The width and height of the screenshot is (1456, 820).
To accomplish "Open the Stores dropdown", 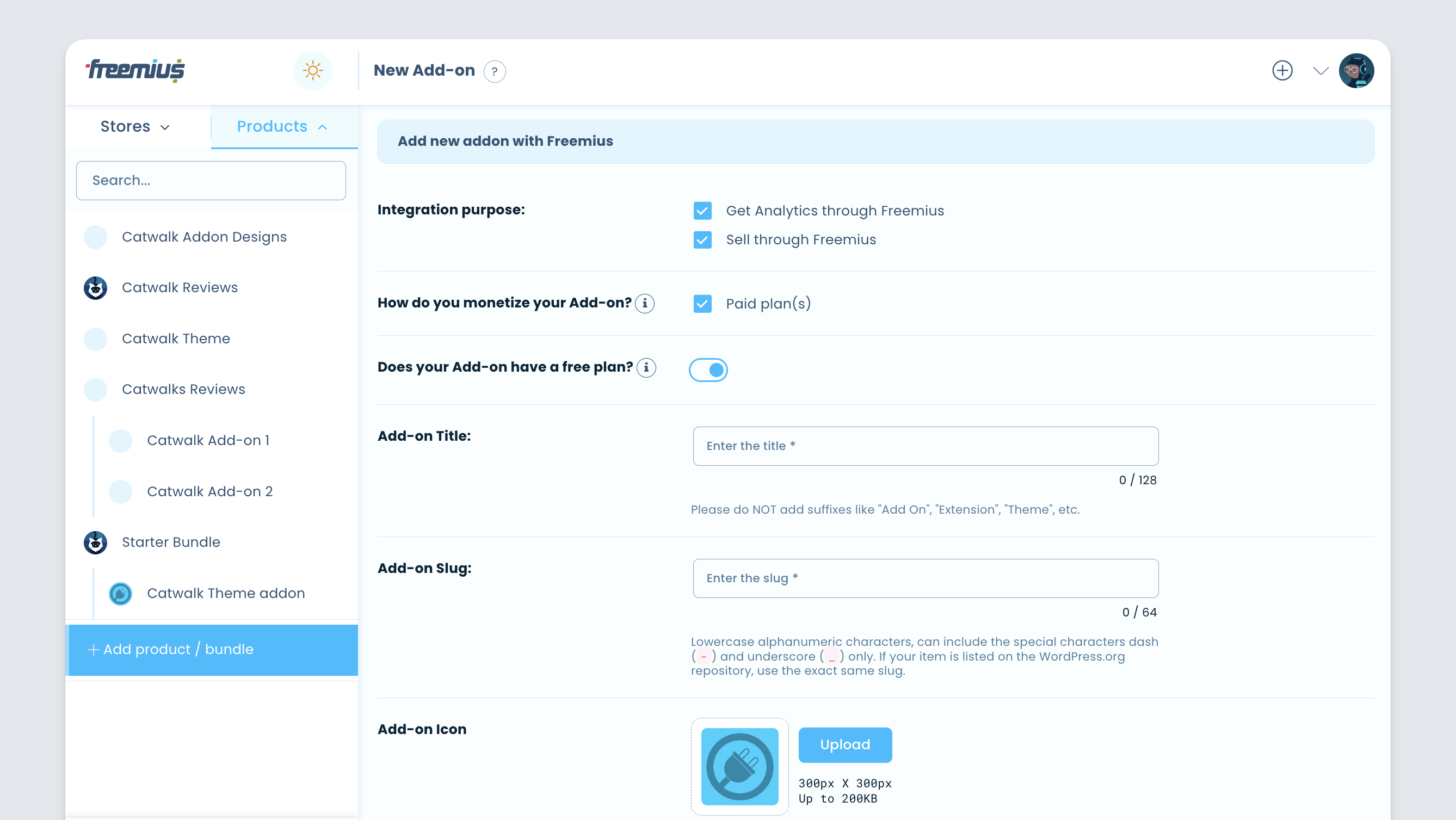I will 135,127.
